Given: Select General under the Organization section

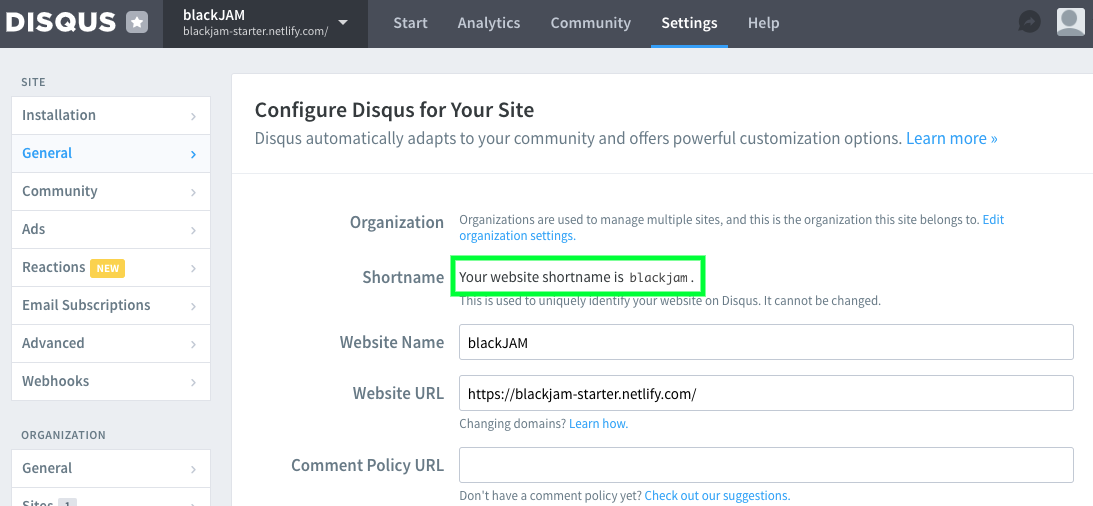Looking at the screenshot, I should [111, 468].
